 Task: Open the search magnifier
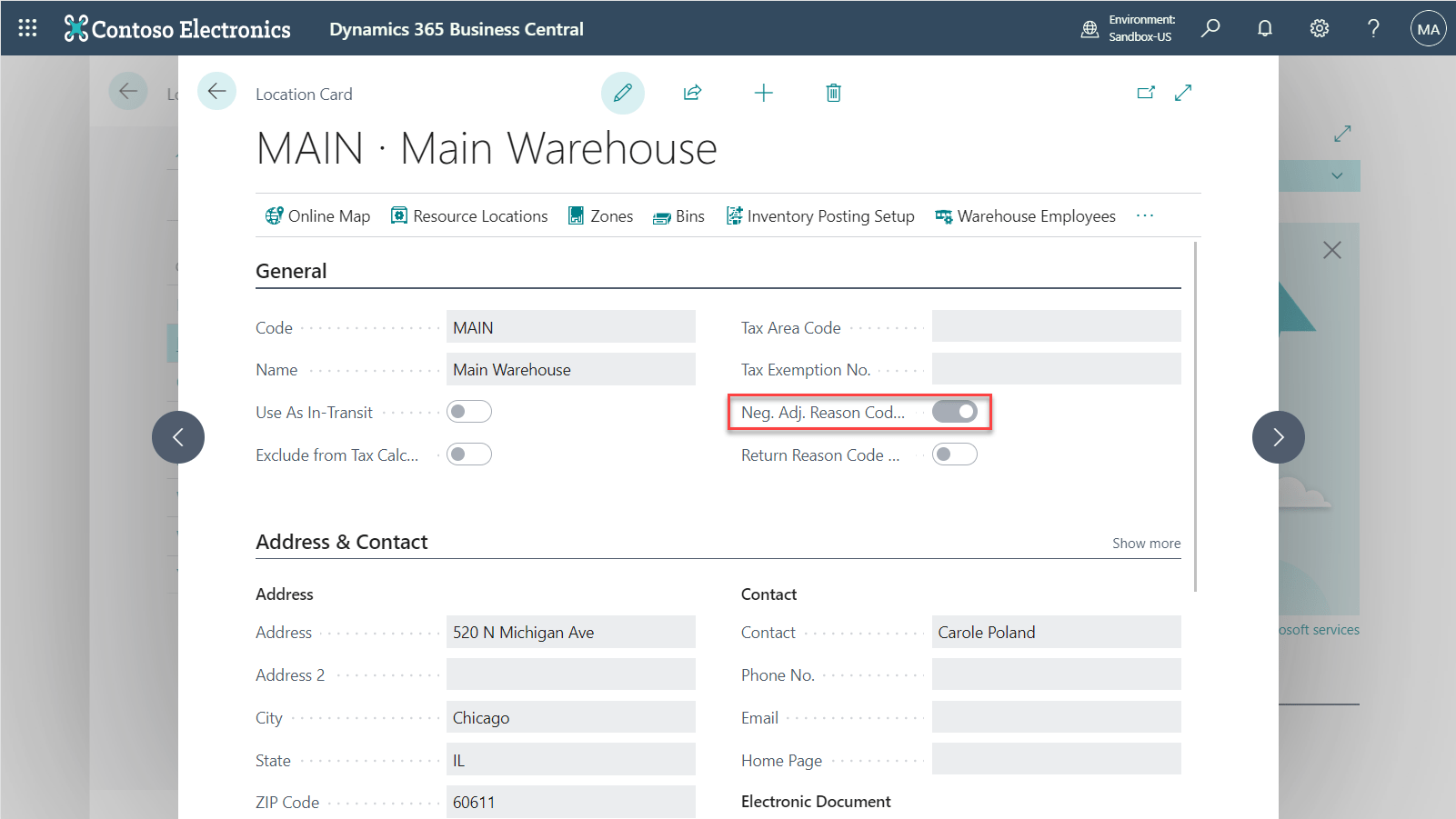coord(1210,28)
